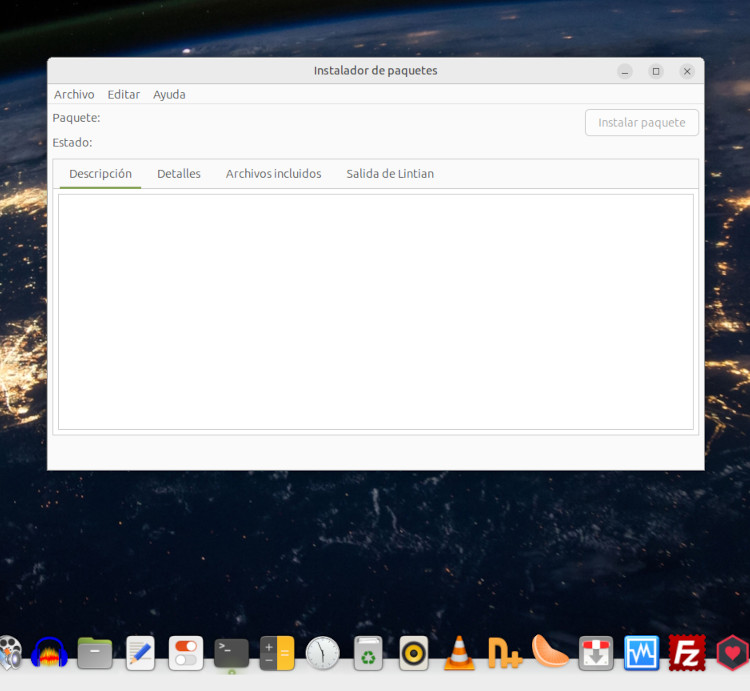Launch VLC media player cone icon
750x691 pixels.
(x=459, y=653)
